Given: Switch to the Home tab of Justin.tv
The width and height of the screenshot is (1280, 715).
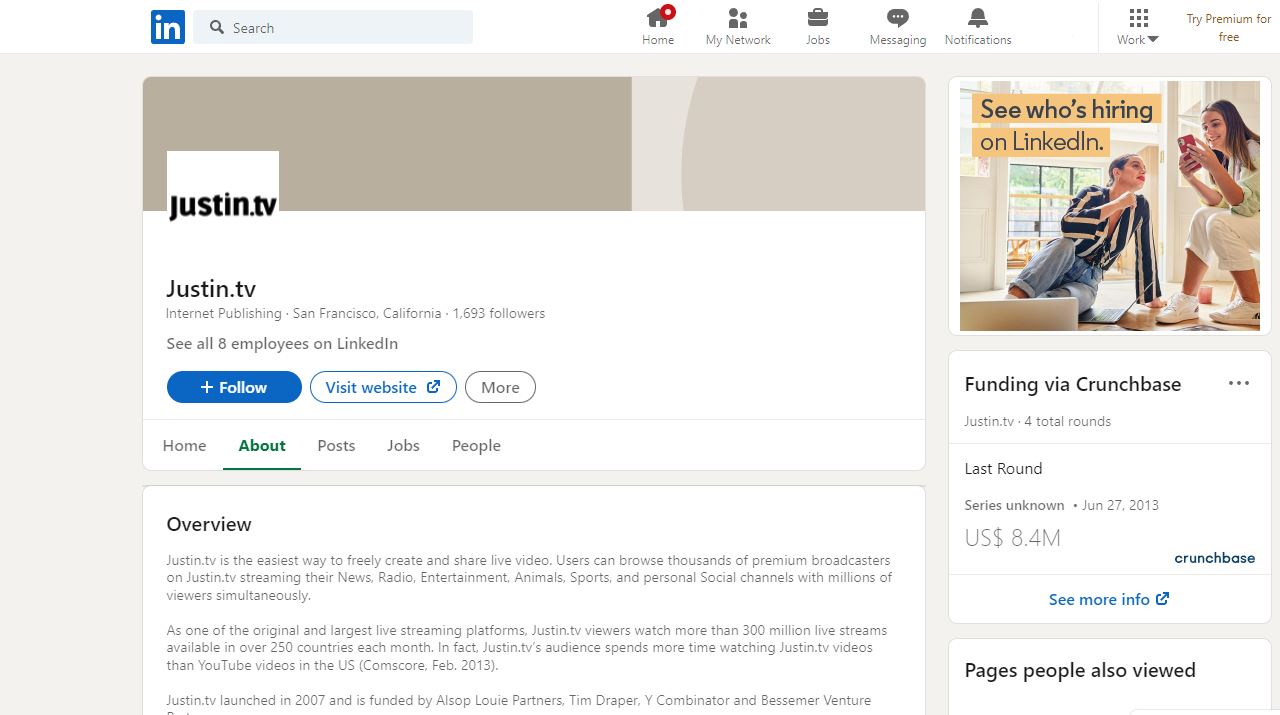Looking at the screenshot, I should pyautogui.click(x=184, y=445).
